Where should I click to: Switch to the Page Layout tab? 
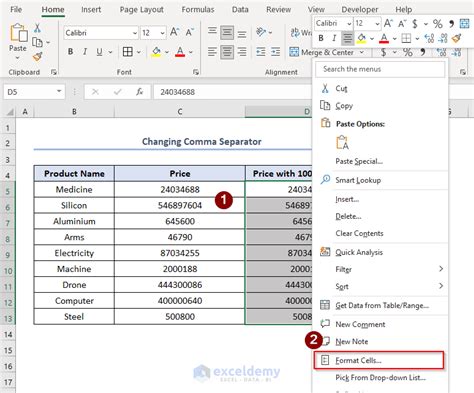142,10
